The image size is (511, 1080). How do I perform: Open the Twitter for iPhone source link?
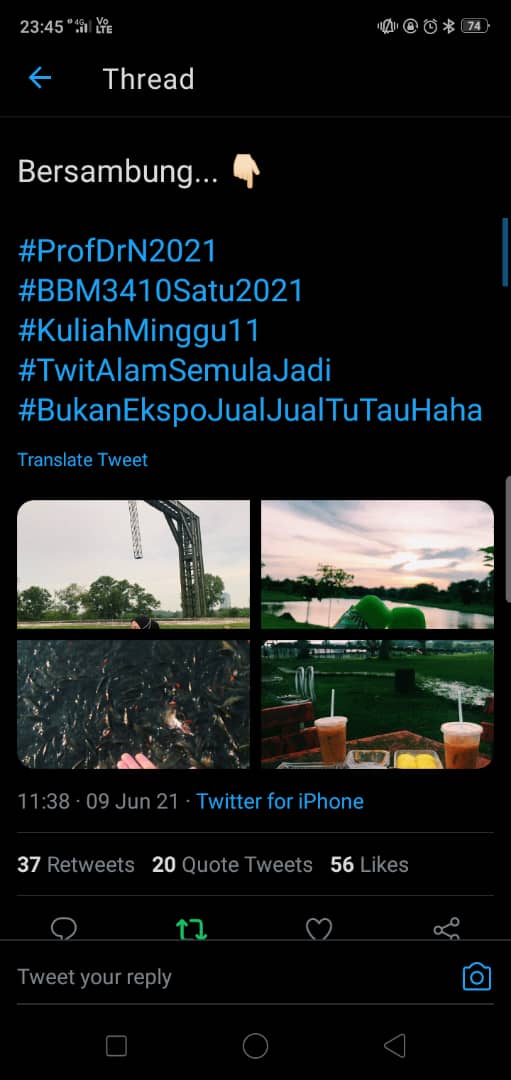(280, 801)
